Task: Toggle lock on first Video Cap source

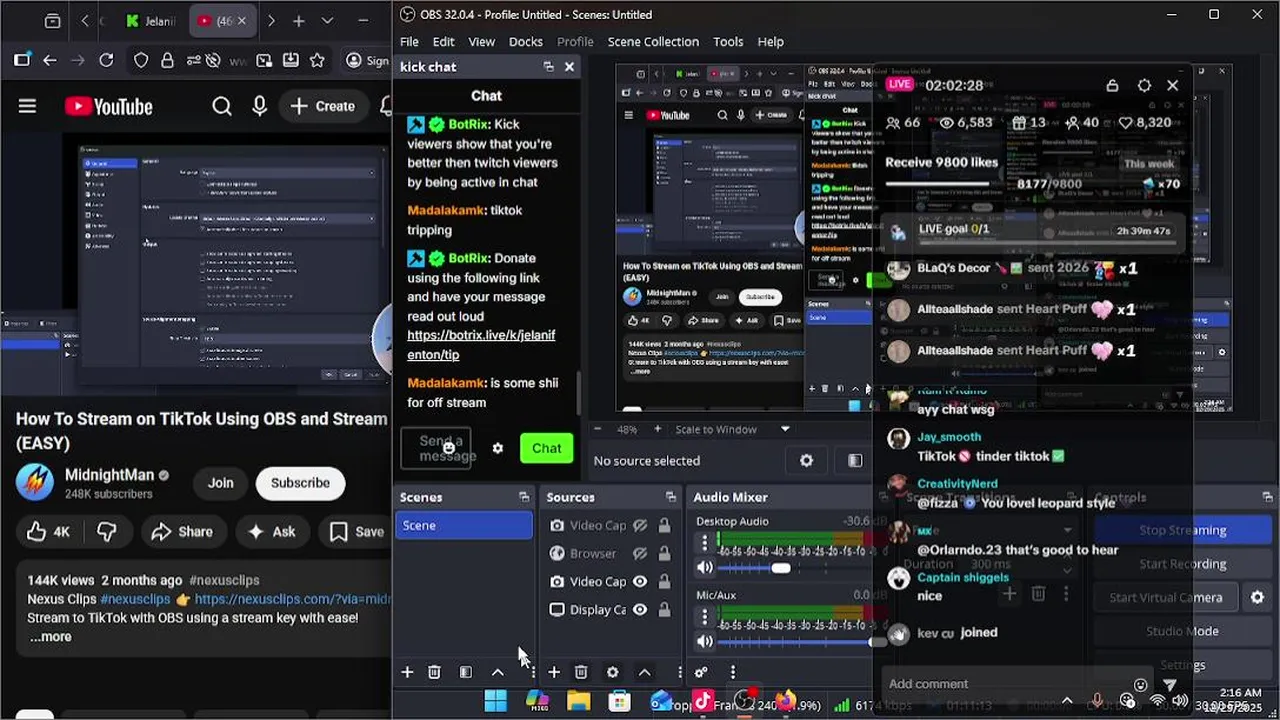Action: coord(664,525)
